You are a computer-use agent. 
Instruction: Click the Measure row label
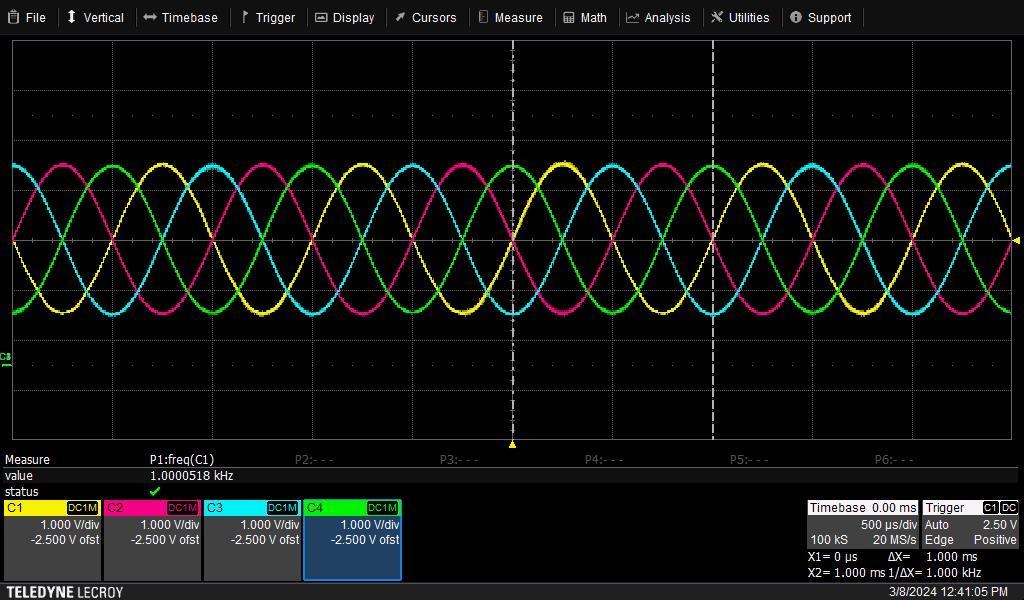click(27, 460)
